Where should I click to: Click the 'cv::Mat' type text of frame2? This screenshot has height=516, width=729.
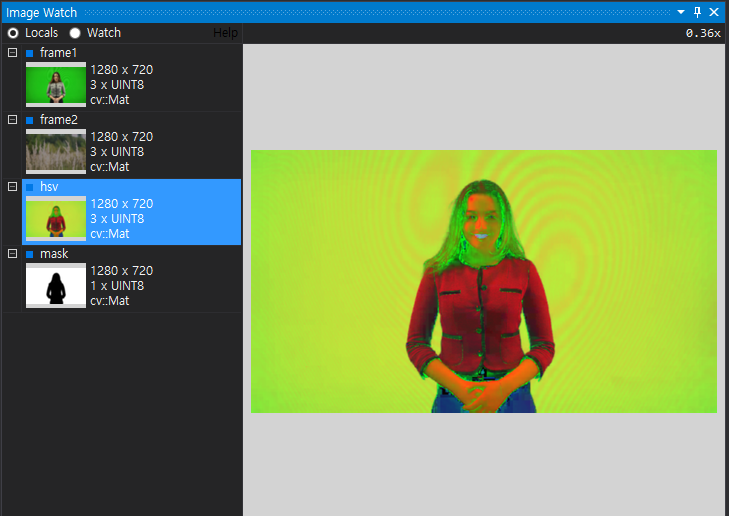click(110, 166)
